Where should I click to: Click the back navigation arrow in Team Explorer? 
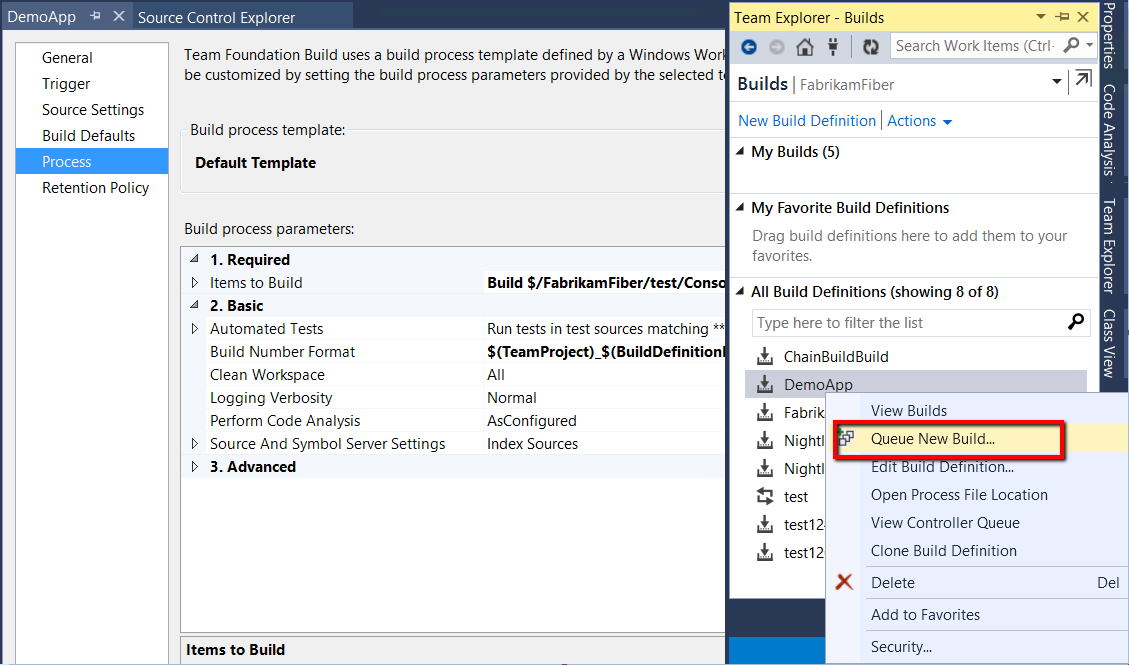[x=750, y=45]
